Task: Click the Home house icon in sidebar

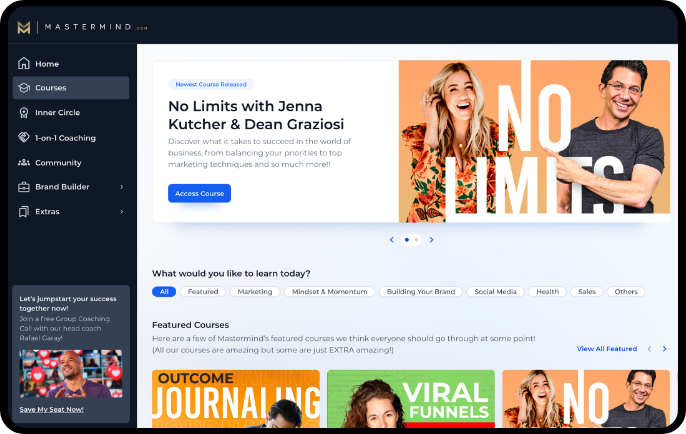Action: (24, 63)
